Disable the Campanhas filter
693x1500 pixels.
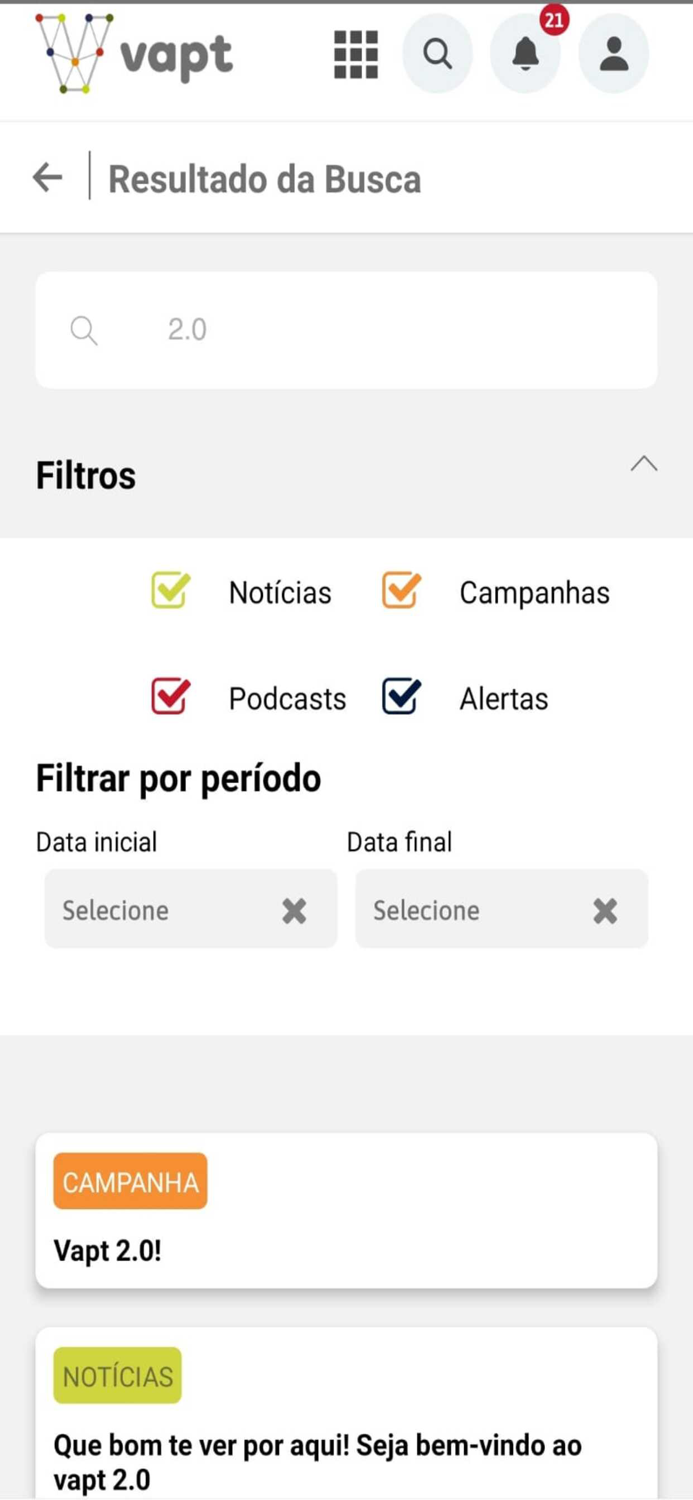(x=399, y=591)
